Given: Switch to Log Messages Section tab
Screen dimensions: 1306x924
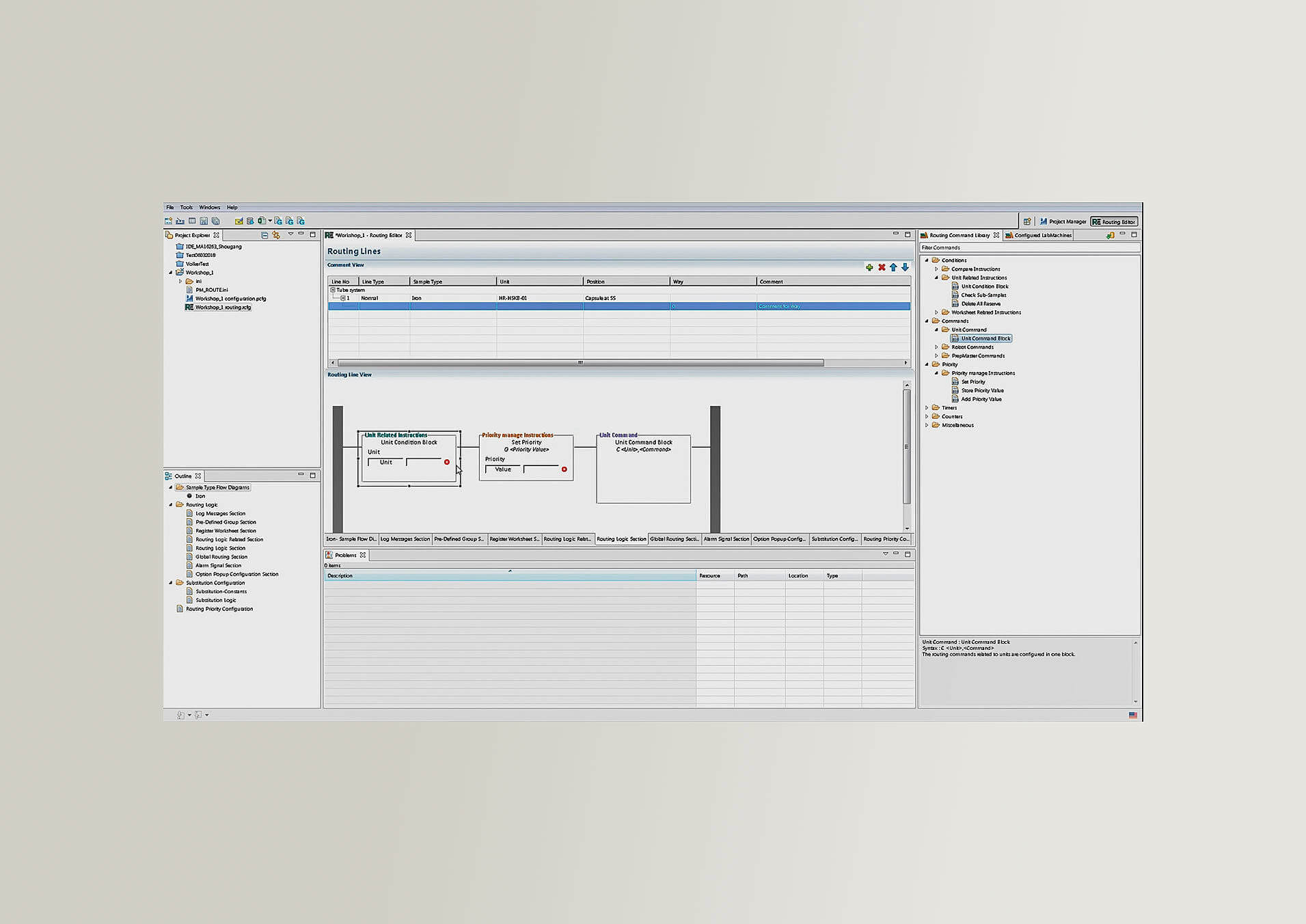Looking at the screenshot, I should point(405,539).
